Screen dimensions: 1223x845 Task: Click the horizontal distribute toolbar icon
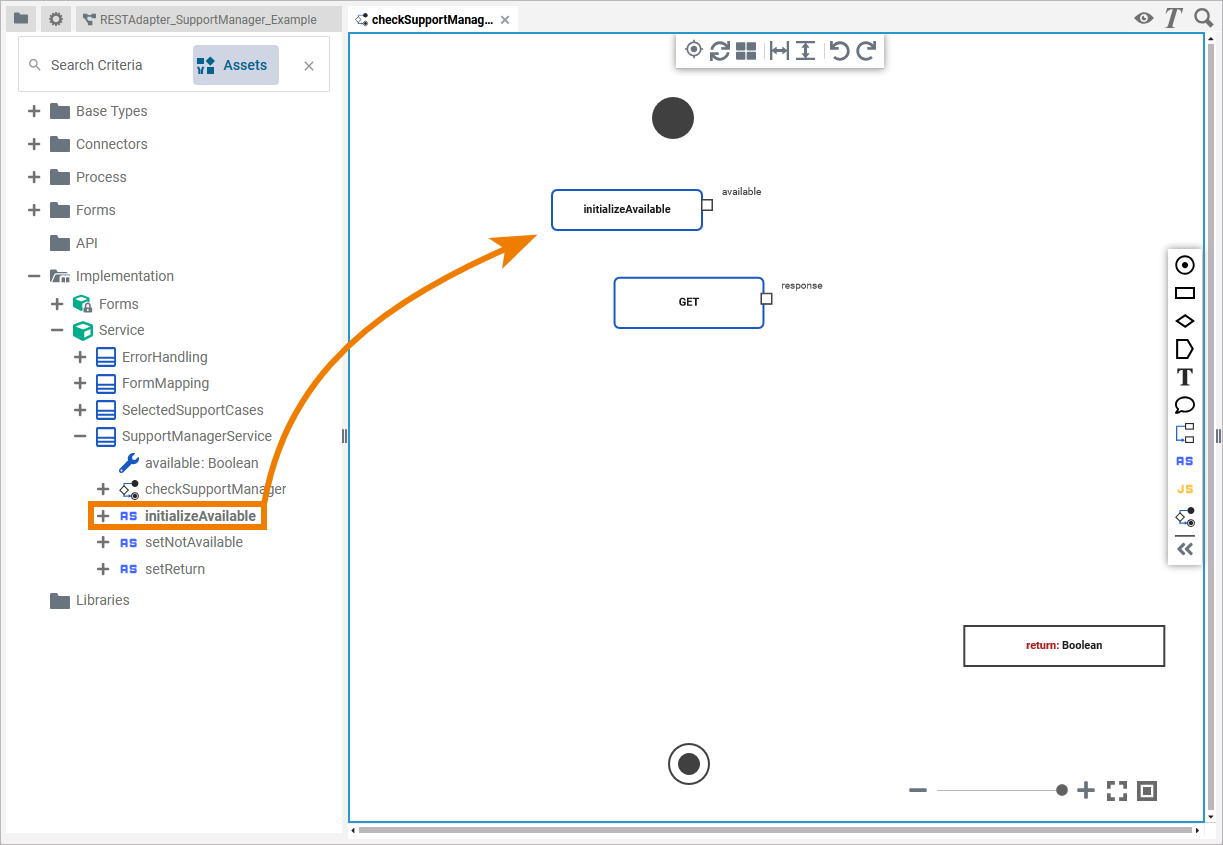779,51
